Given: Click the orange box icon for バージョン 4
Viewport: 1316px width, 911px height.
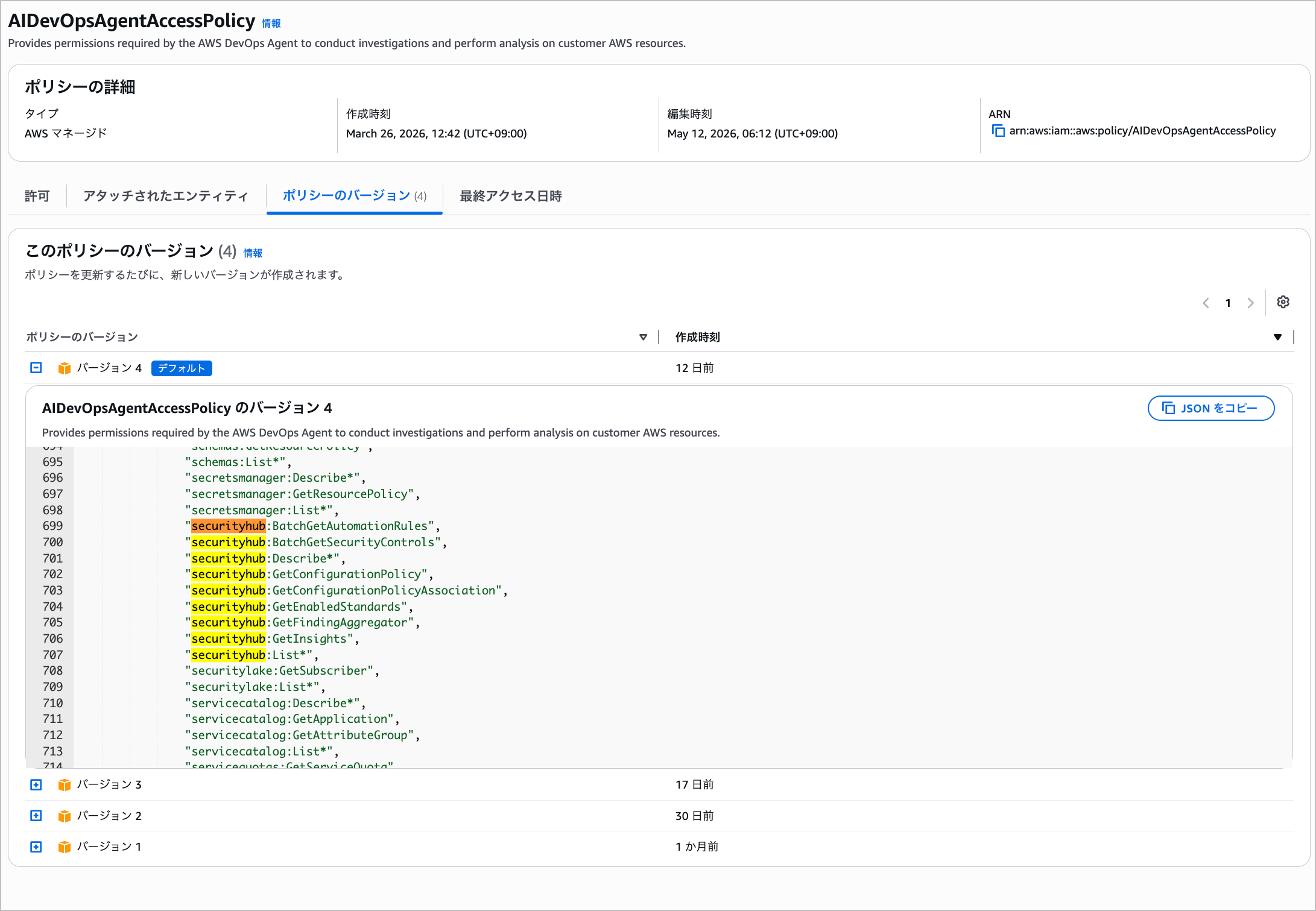Looking at the screenshot, I should (x=65, y=368).
